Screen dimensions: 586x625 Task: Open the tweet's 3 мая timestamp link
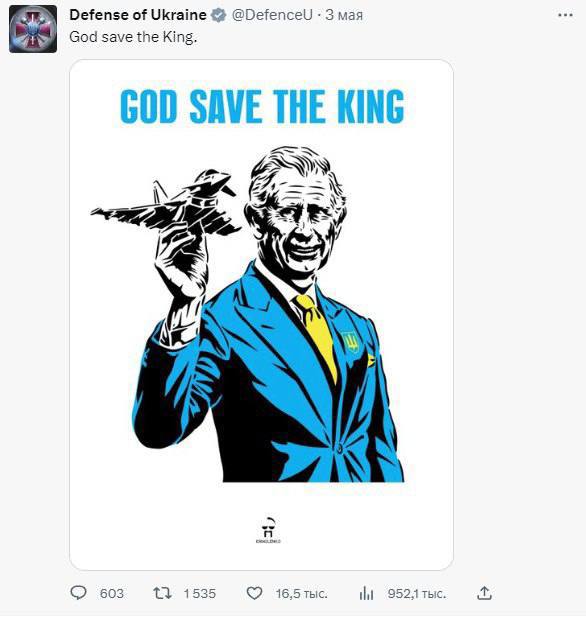344,15
